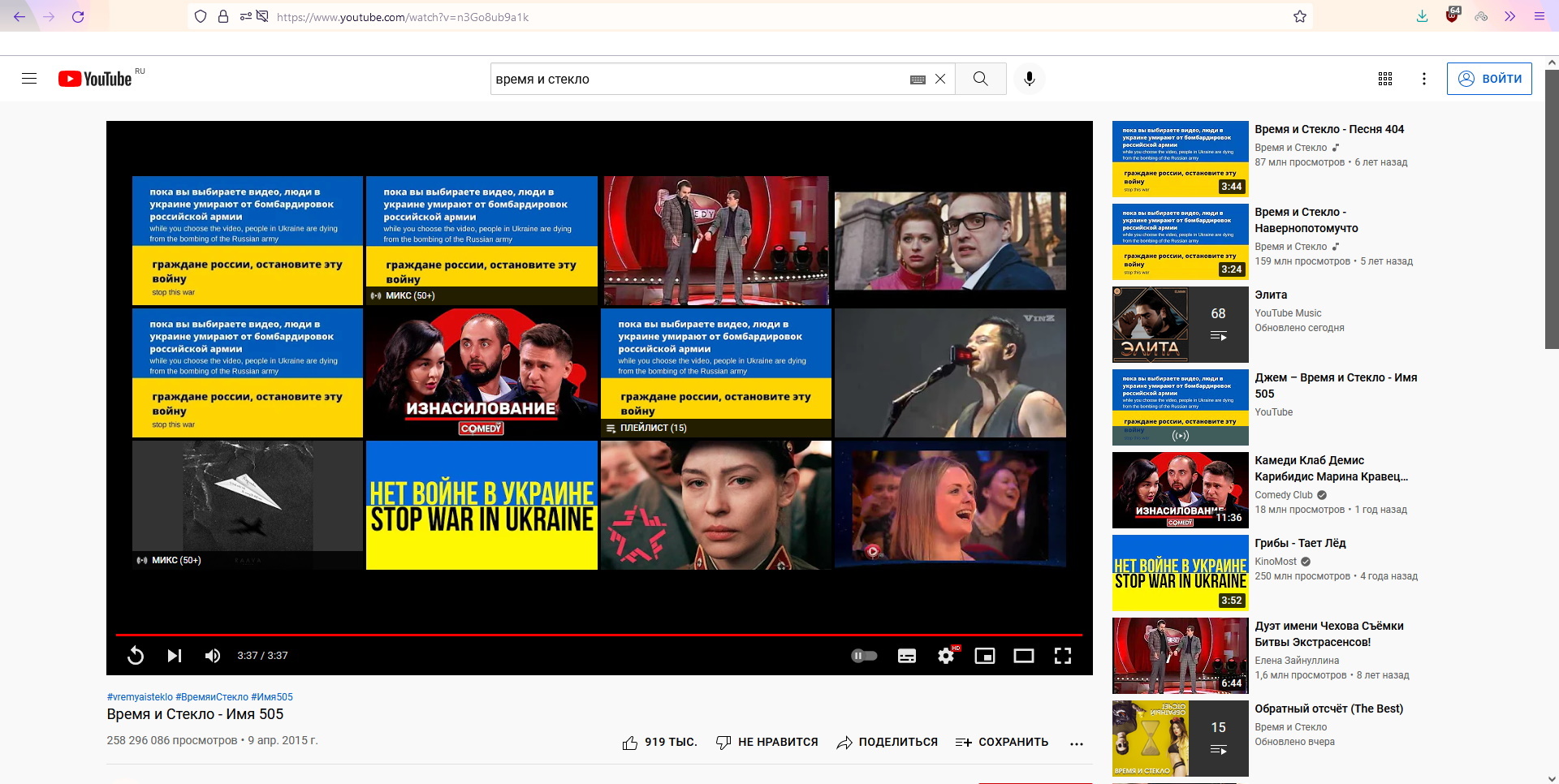Click the Елена Зайнуллина channel name
This screenshot has width=1559, height=784.
(1297, 661)
